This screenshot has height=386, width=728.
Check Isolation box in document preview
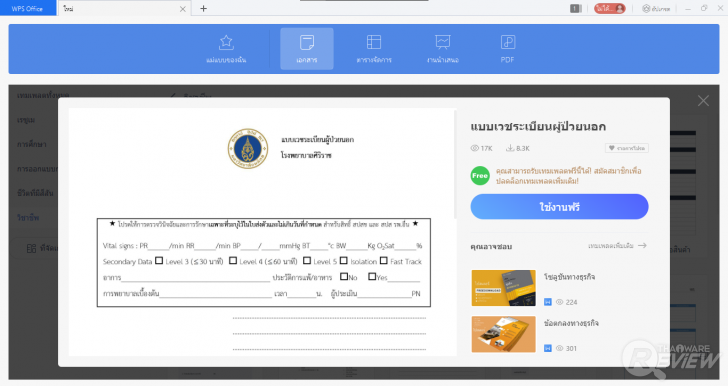pos(344,261)
